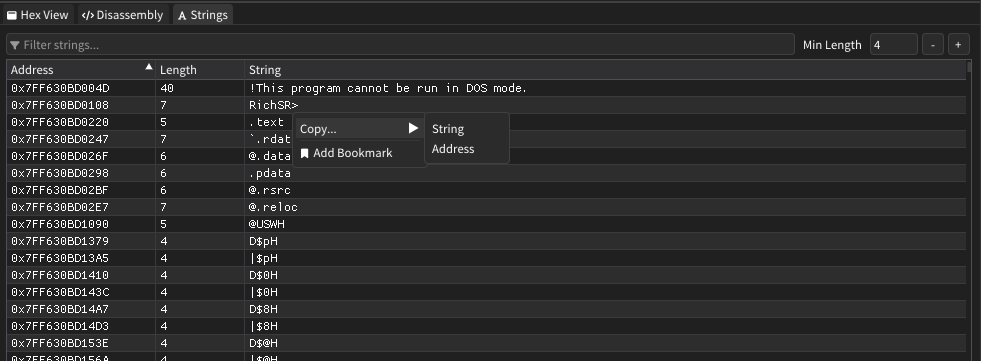Select address 0x7FF630BD0298
This screenshot has height=361, width=981.
[x=60, y=173]
